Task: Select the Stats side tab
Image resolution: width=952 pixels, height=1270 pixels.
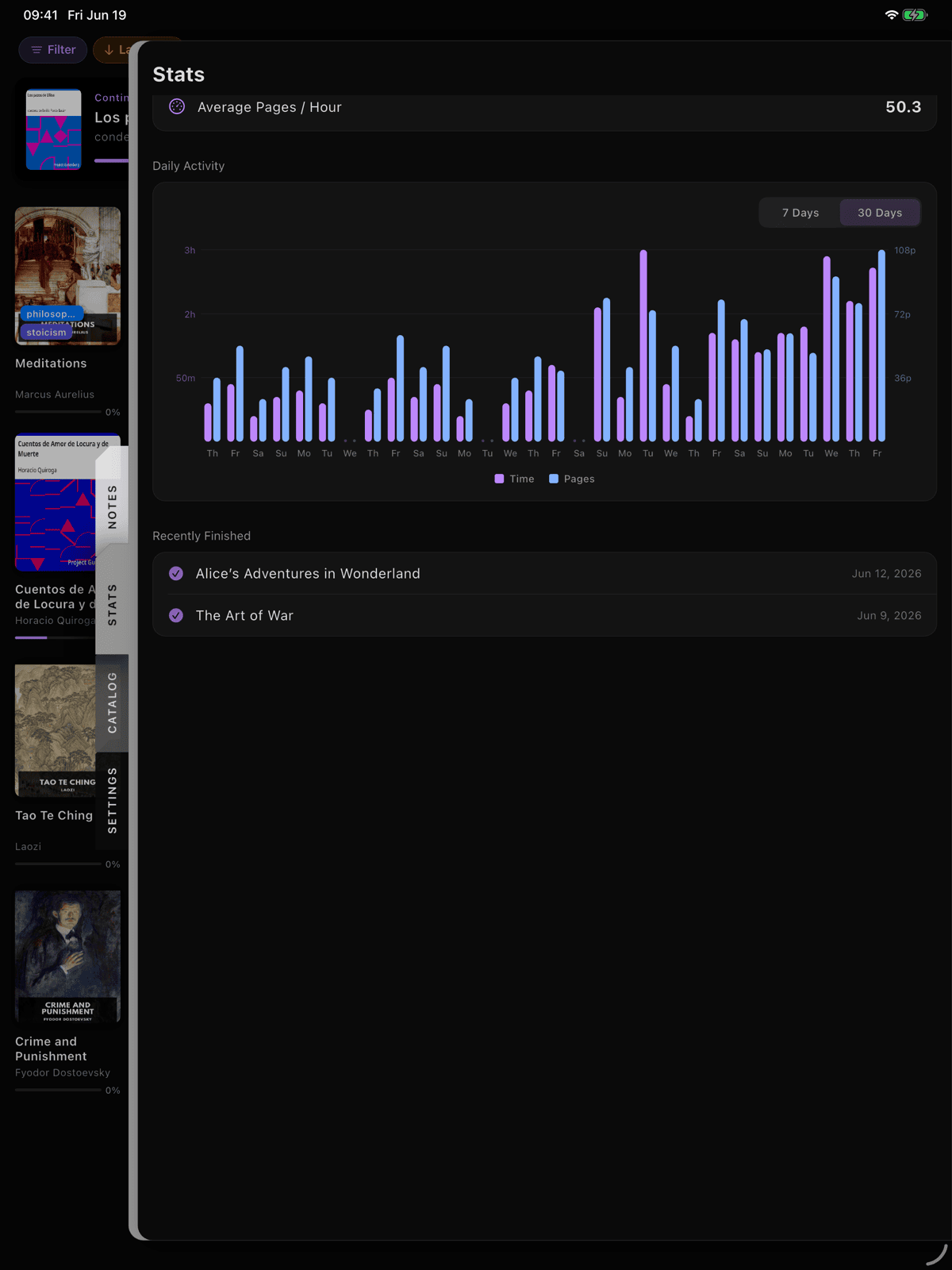Action: point(112,605)
